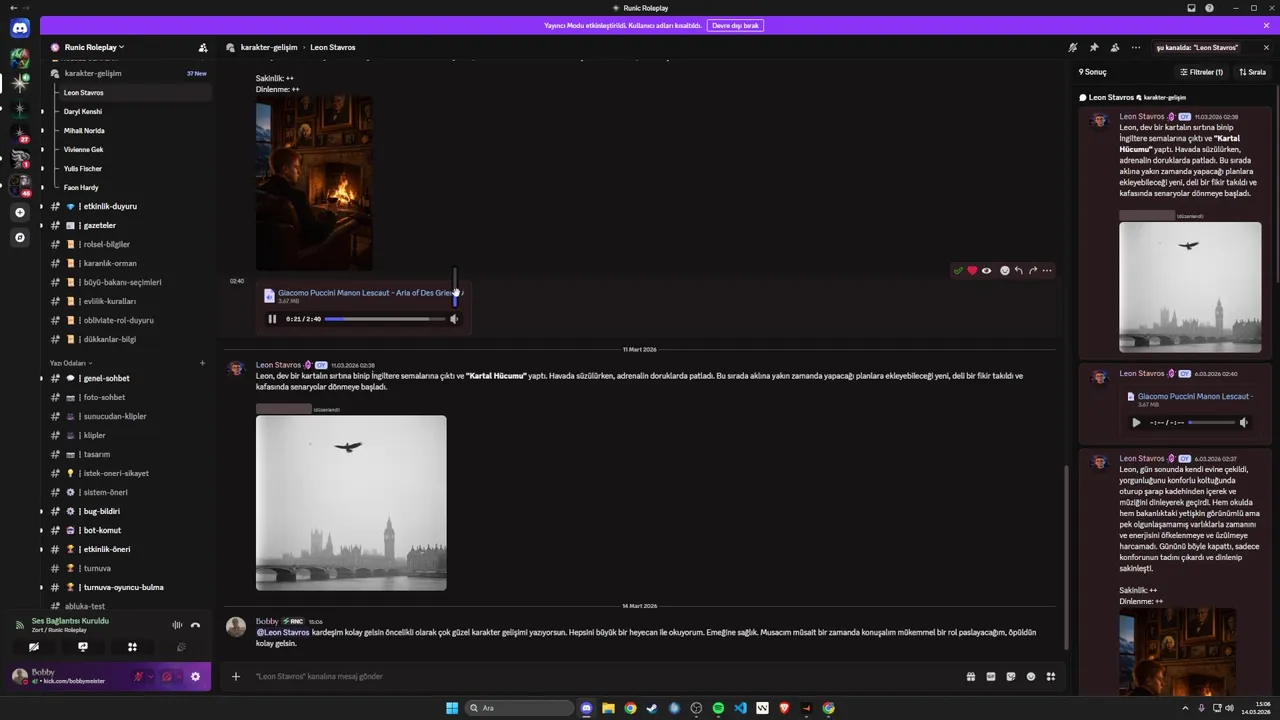The image size is (1280, 720).
Task: Forward the hovered message
Action: (x=1033, y=271)
